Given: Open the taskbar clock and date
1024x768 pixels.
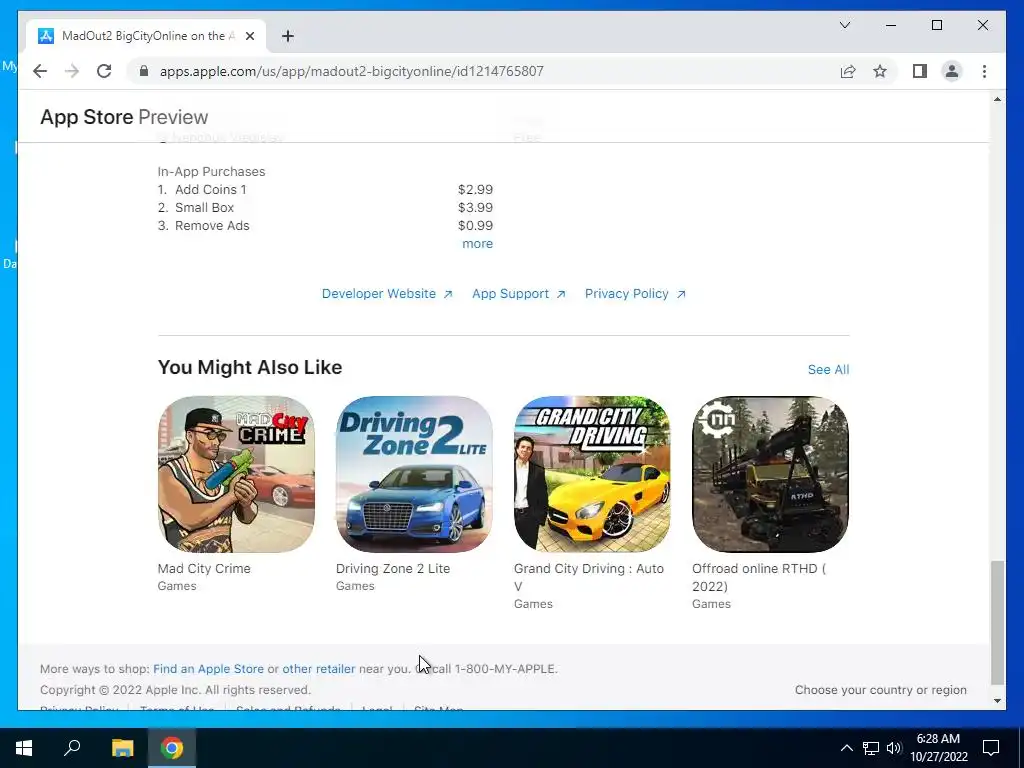Looking at the screenshot, I should 939,748.
